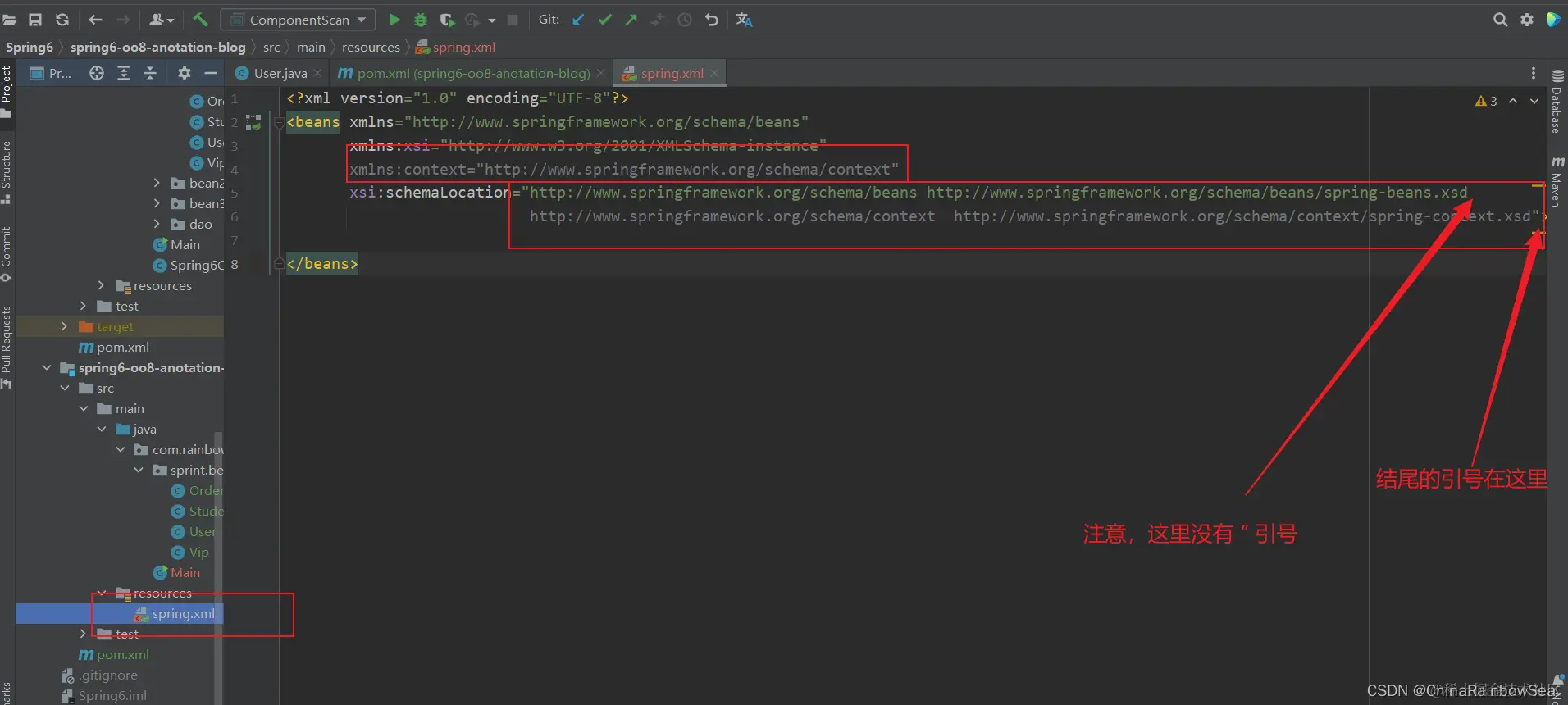Open the Pull Requests tool window

[x=7, y=348]
